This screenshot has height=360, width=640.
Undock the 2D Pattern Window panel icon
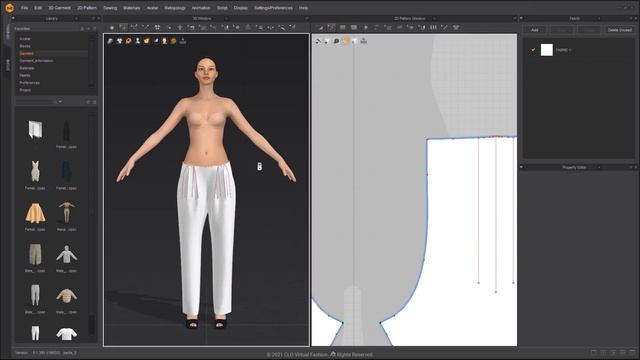click(514, 18)
